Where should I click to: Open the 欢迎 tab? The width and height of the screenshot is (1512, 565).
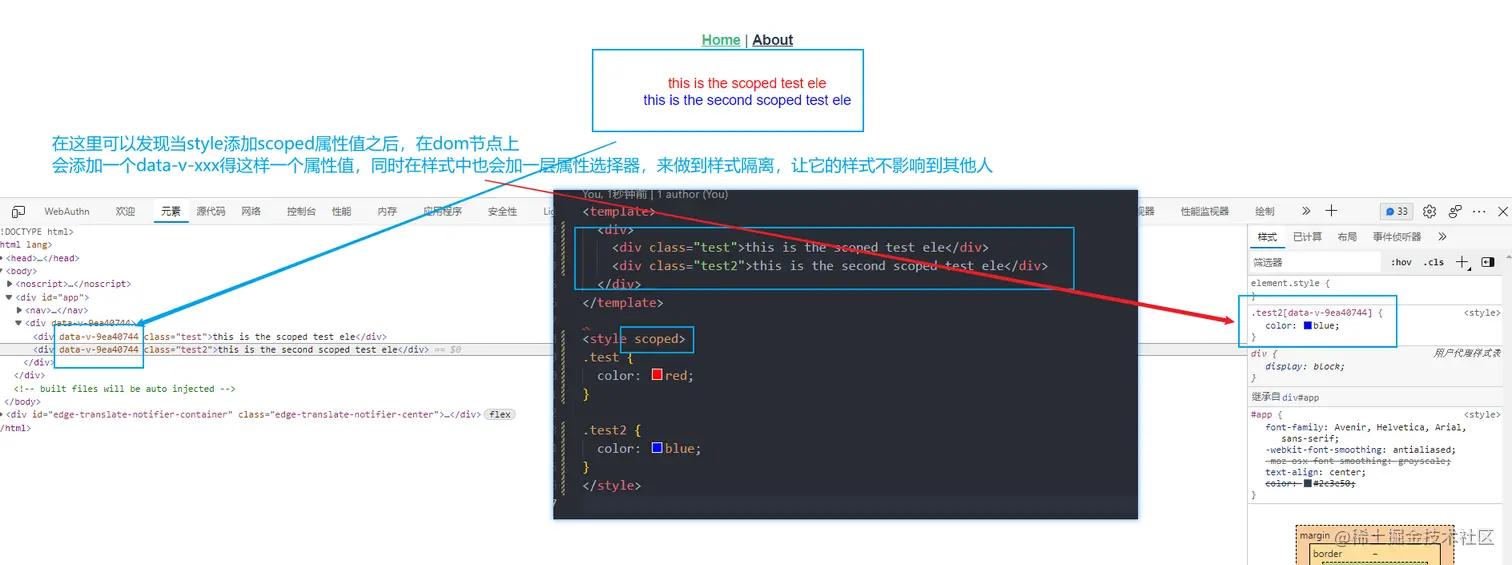[125, 212]
